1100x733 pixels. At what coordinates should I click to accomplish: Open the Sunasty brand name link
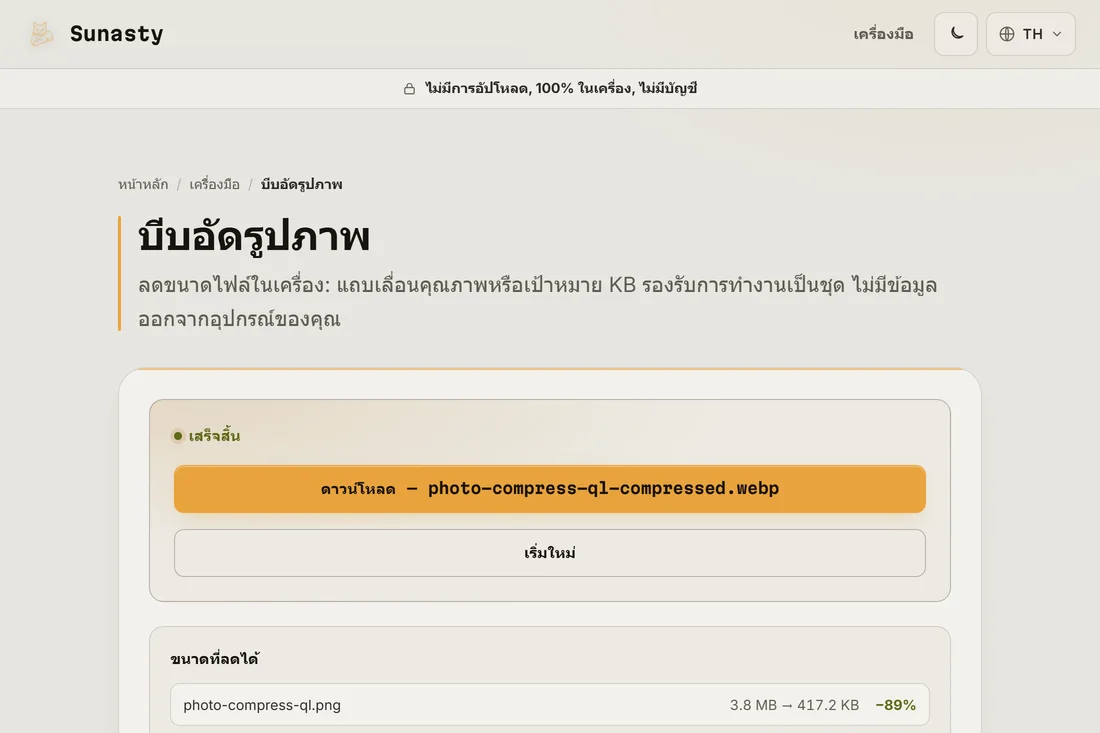[x=116, y=34]
